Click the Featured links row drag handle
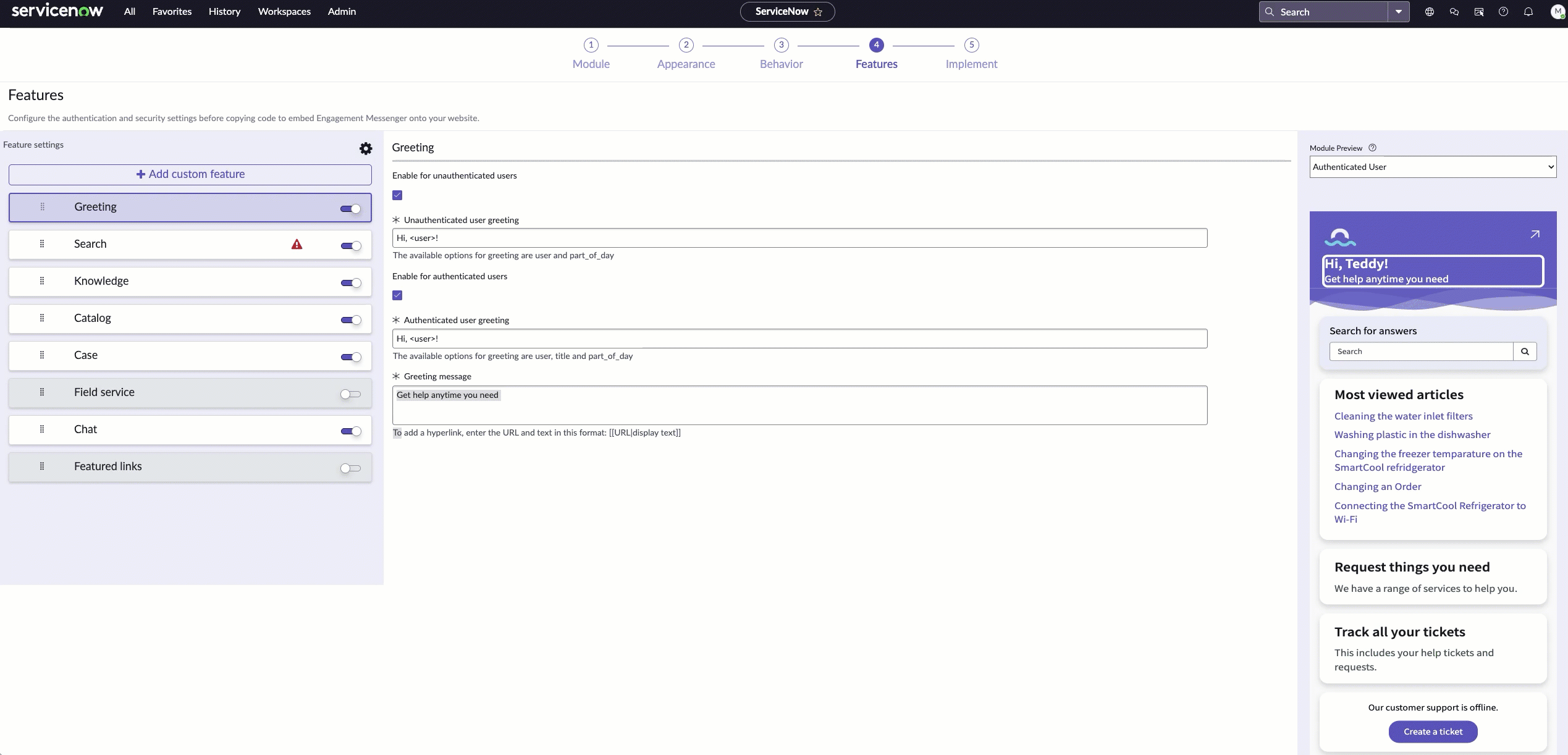The width and height of the screenshot is (1568, 755). tap(42, 466)
